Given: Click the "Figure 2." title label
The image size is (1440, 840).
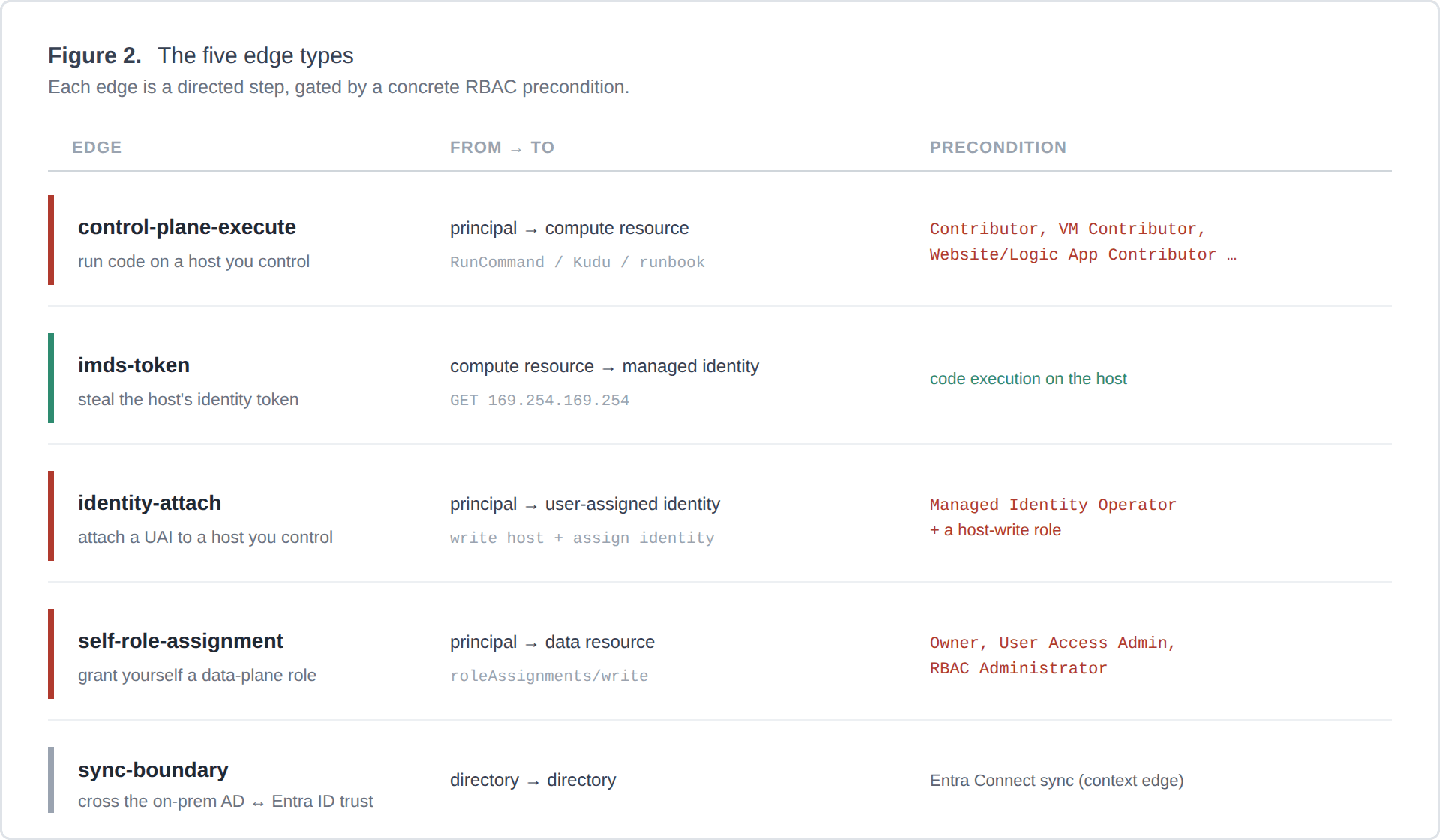Looking at the screenshot, I should click(94, 55).
